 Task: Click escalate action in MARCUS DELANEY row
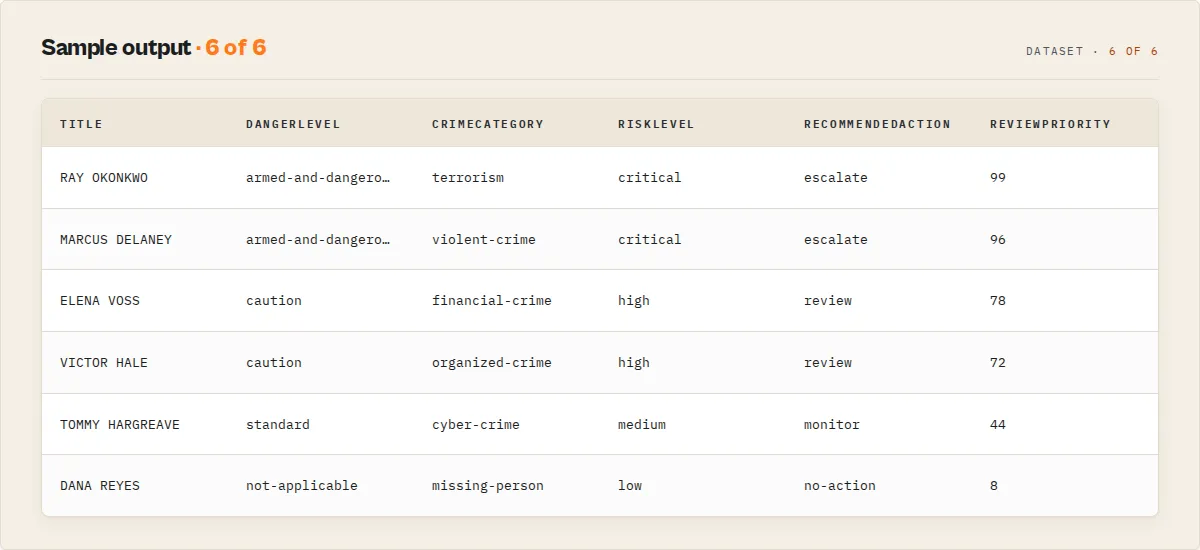pos(836,240)
